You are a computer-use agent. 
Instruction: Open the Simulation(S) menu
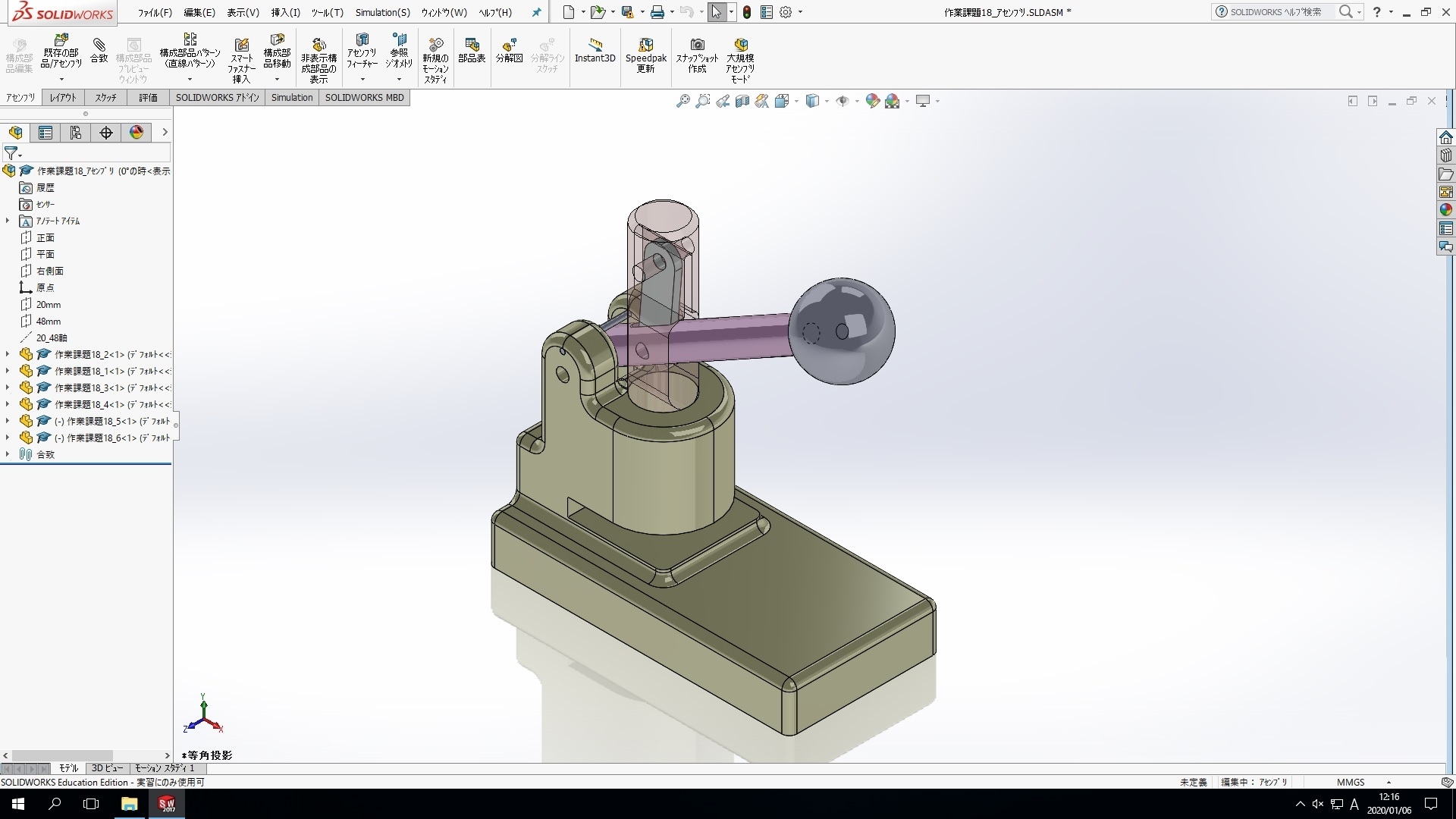382,12
